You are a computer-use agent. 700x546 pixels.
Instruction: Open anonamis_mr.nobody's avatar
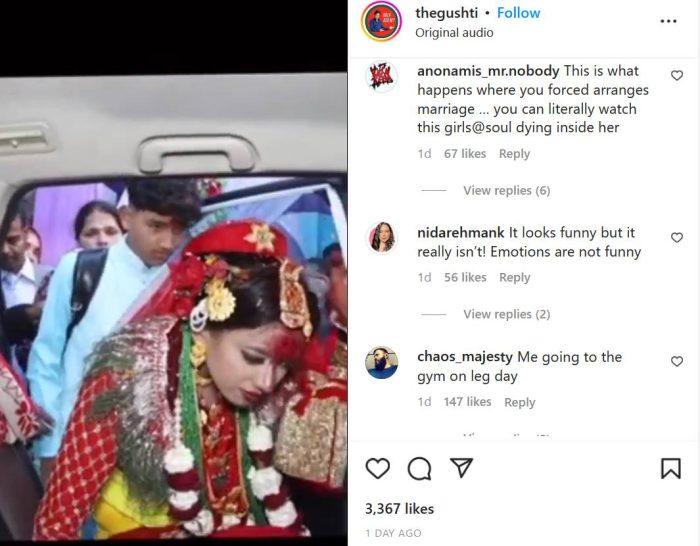[x=382, y=77]
